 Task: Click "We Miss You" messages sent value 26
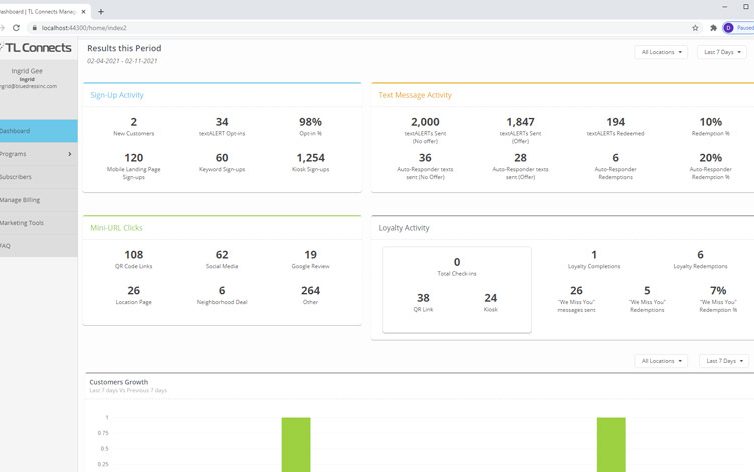(x=576, y=290)
